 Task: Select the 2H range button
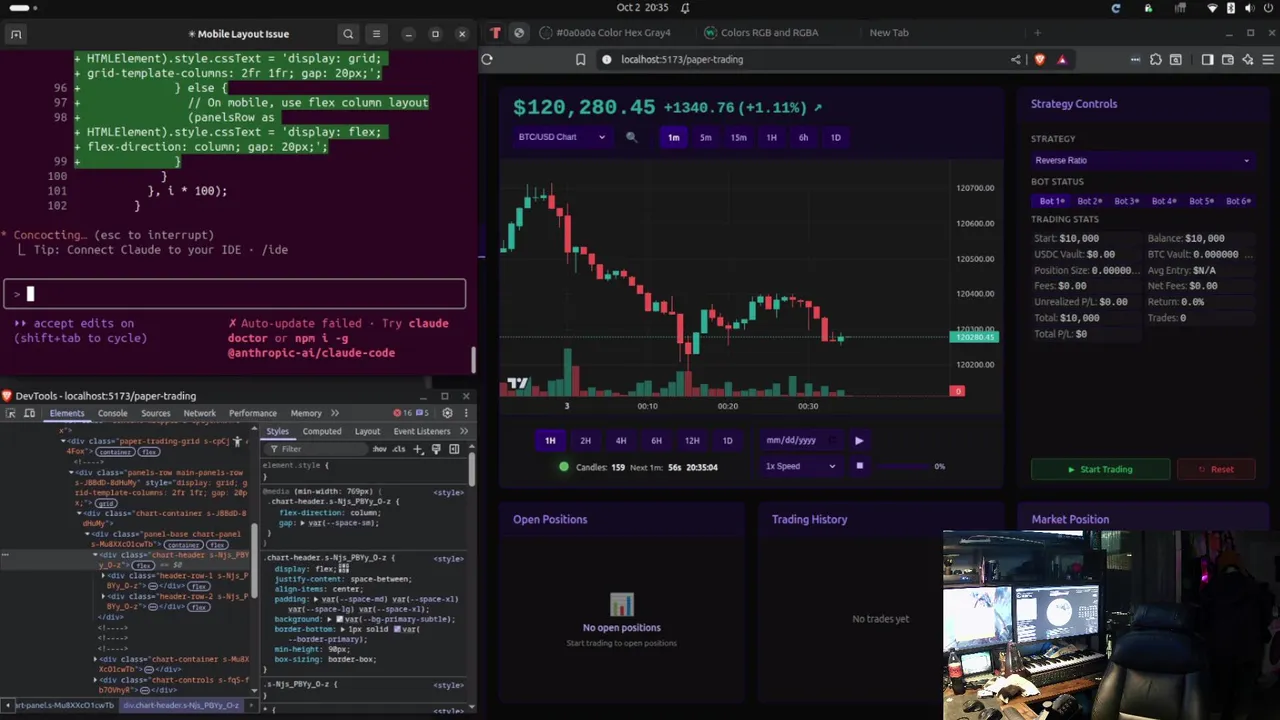pos(585,440)
